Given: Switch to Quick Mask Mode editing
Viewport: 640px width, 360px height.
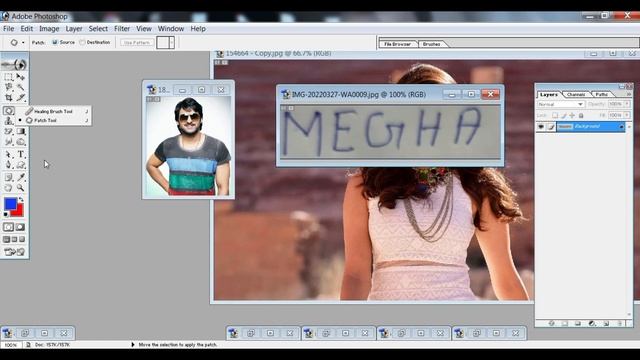Looking at the screenshot, I should click(x=20, y=227).
